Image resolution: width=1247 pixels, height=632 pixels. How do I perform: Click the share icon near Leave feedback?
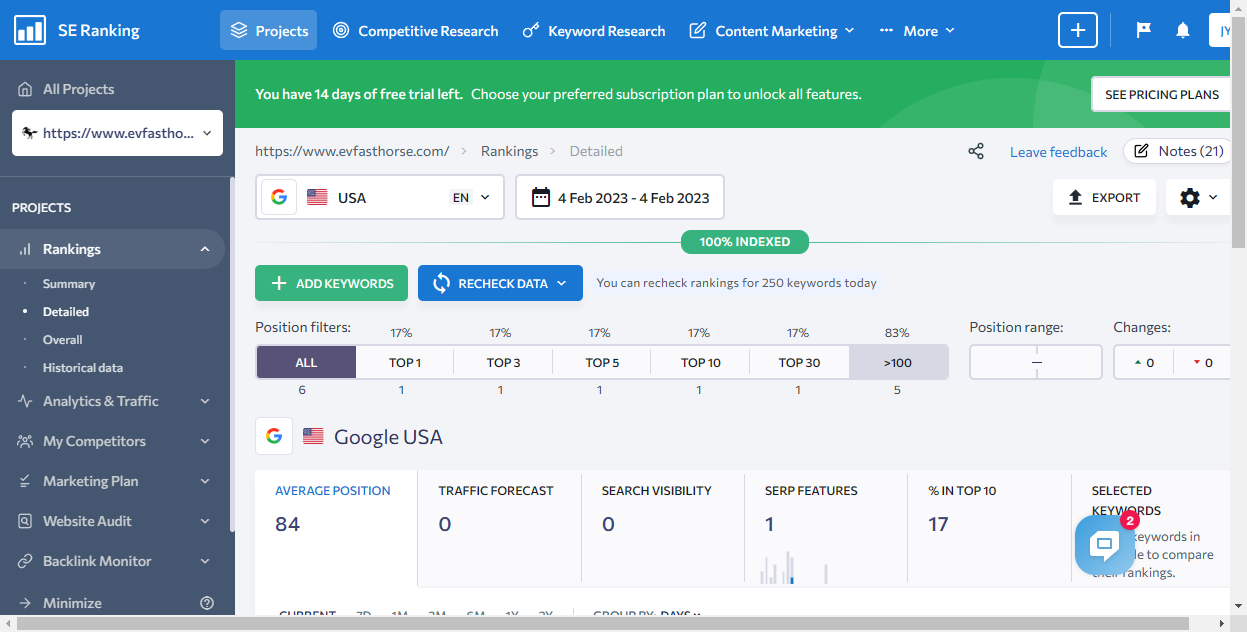click(x=976, y=151)
